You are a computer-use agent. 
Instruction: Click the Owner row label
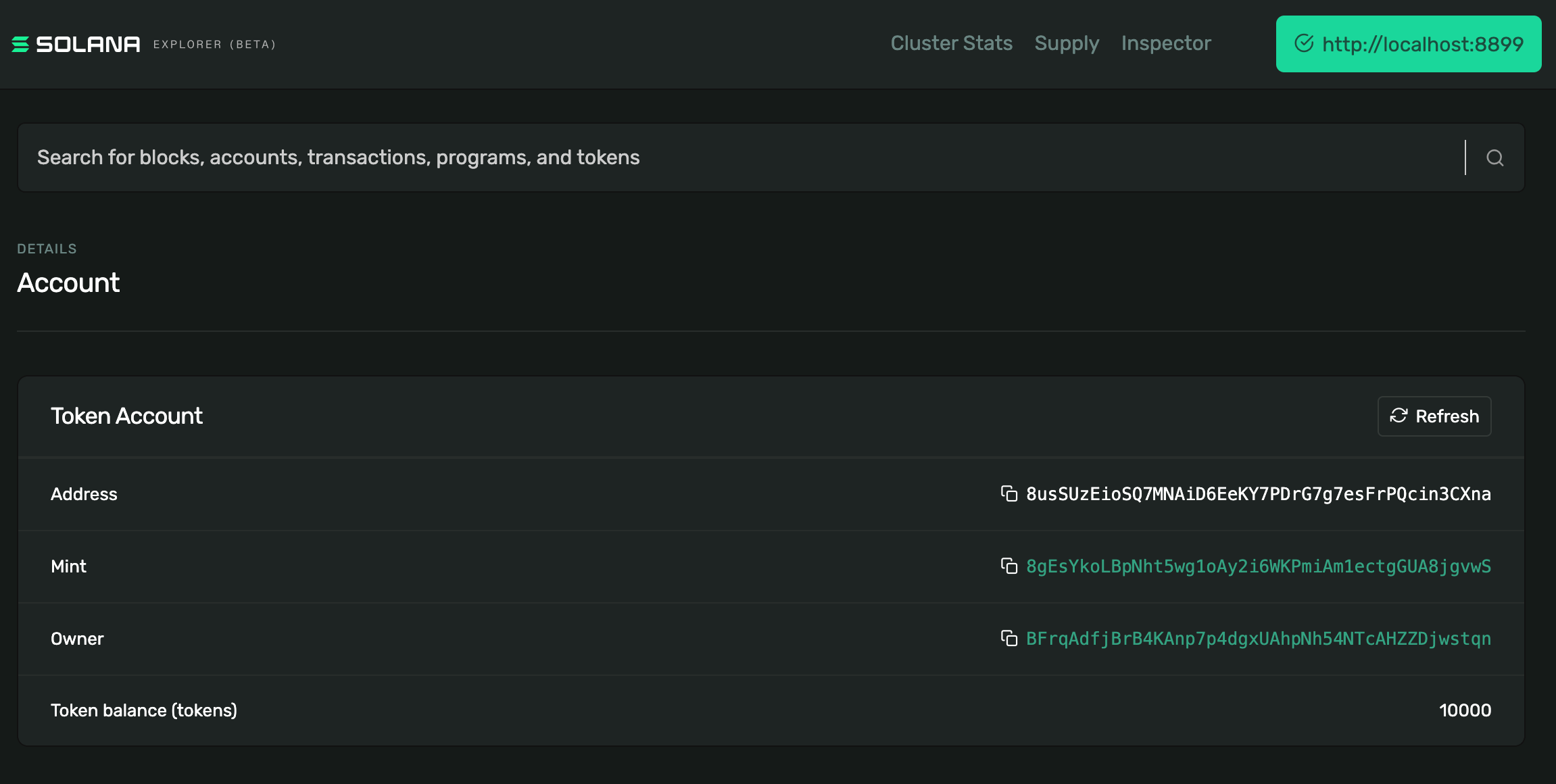[x=77, y=639]
